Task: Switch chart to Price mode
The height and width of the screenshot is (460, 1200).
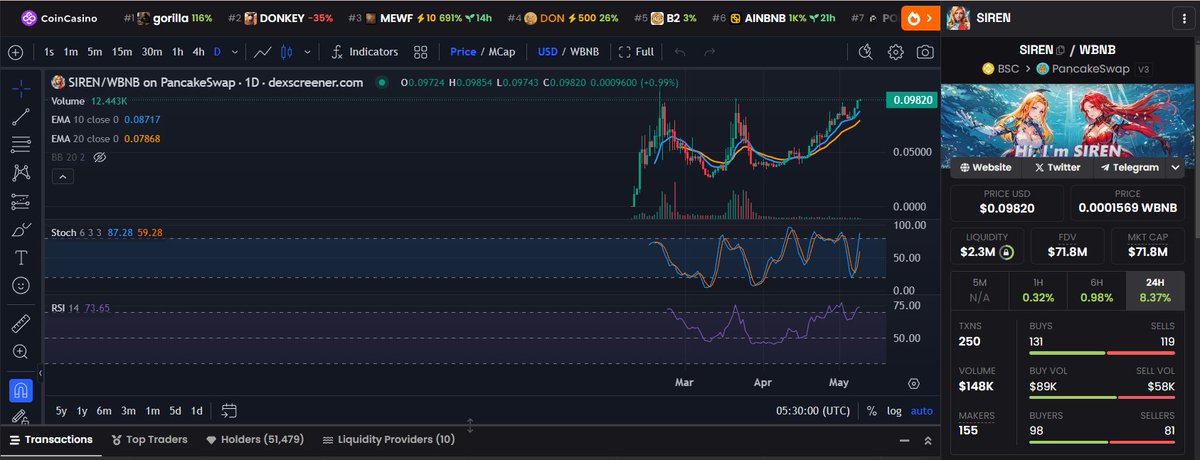Action: (463, 52)
